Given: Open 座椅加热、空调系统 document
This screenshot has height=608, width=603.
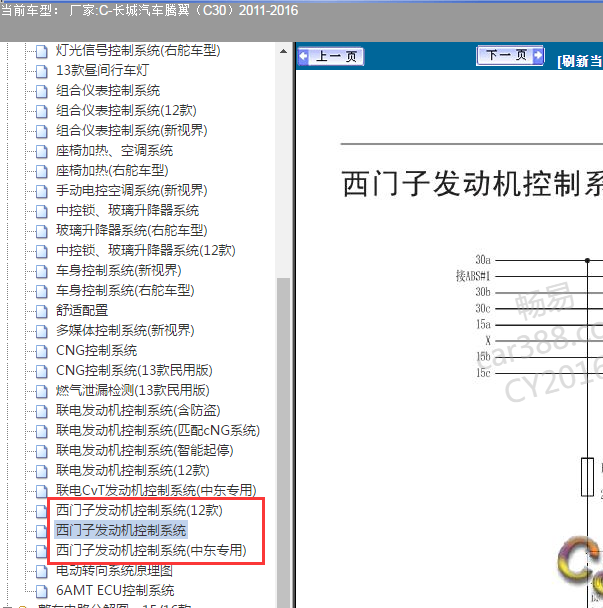Looking at the screenshot, I should [x=114, y=150].
